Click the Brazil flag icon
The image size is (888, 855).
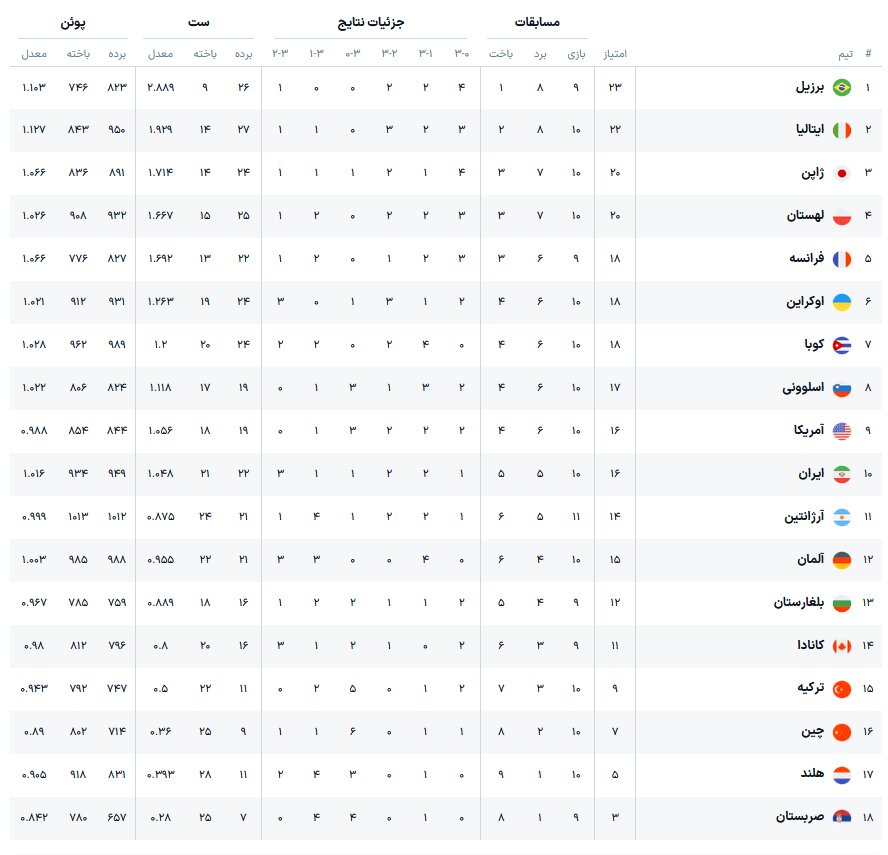pyautogui.click(x=842, y=88)
